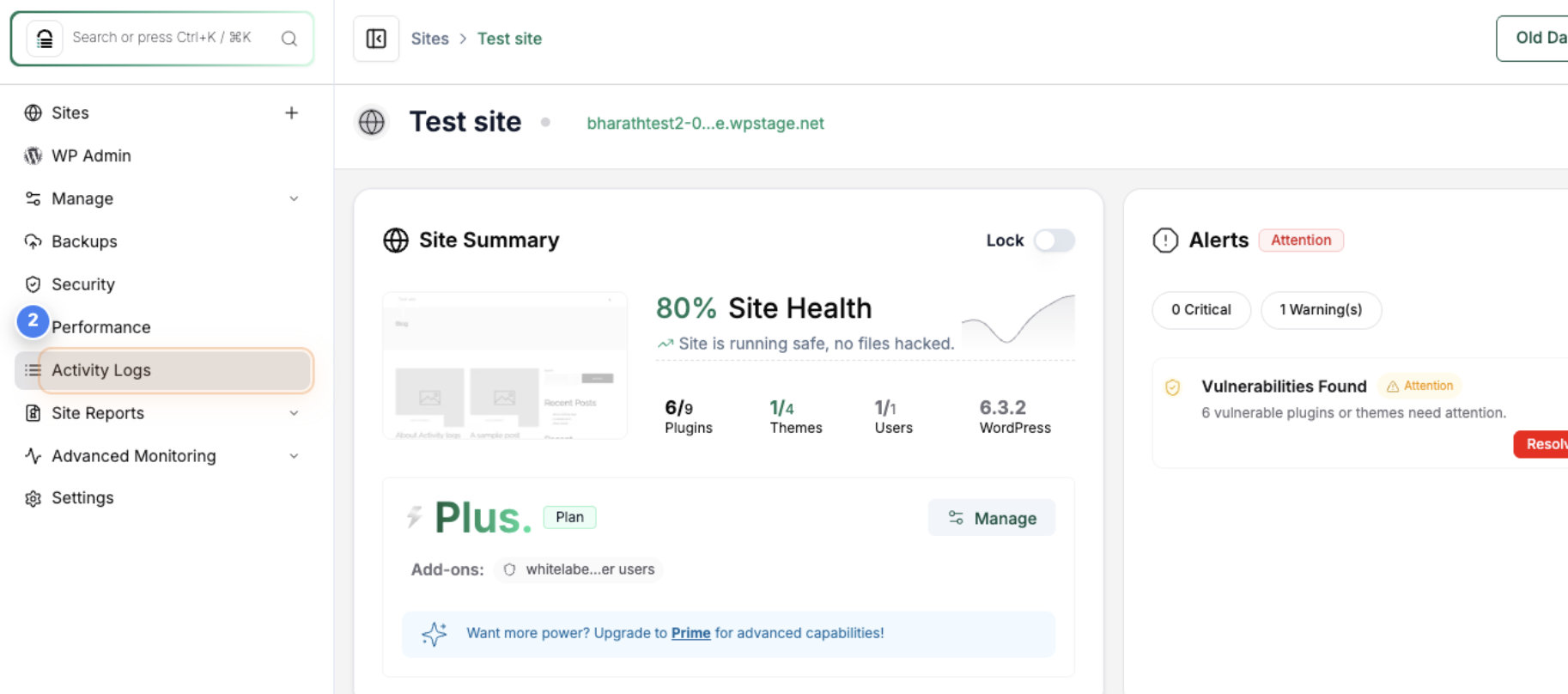Click the padlock logo in search bar
This screenshot has height=694, width=1568.
(x=45, y=38)
